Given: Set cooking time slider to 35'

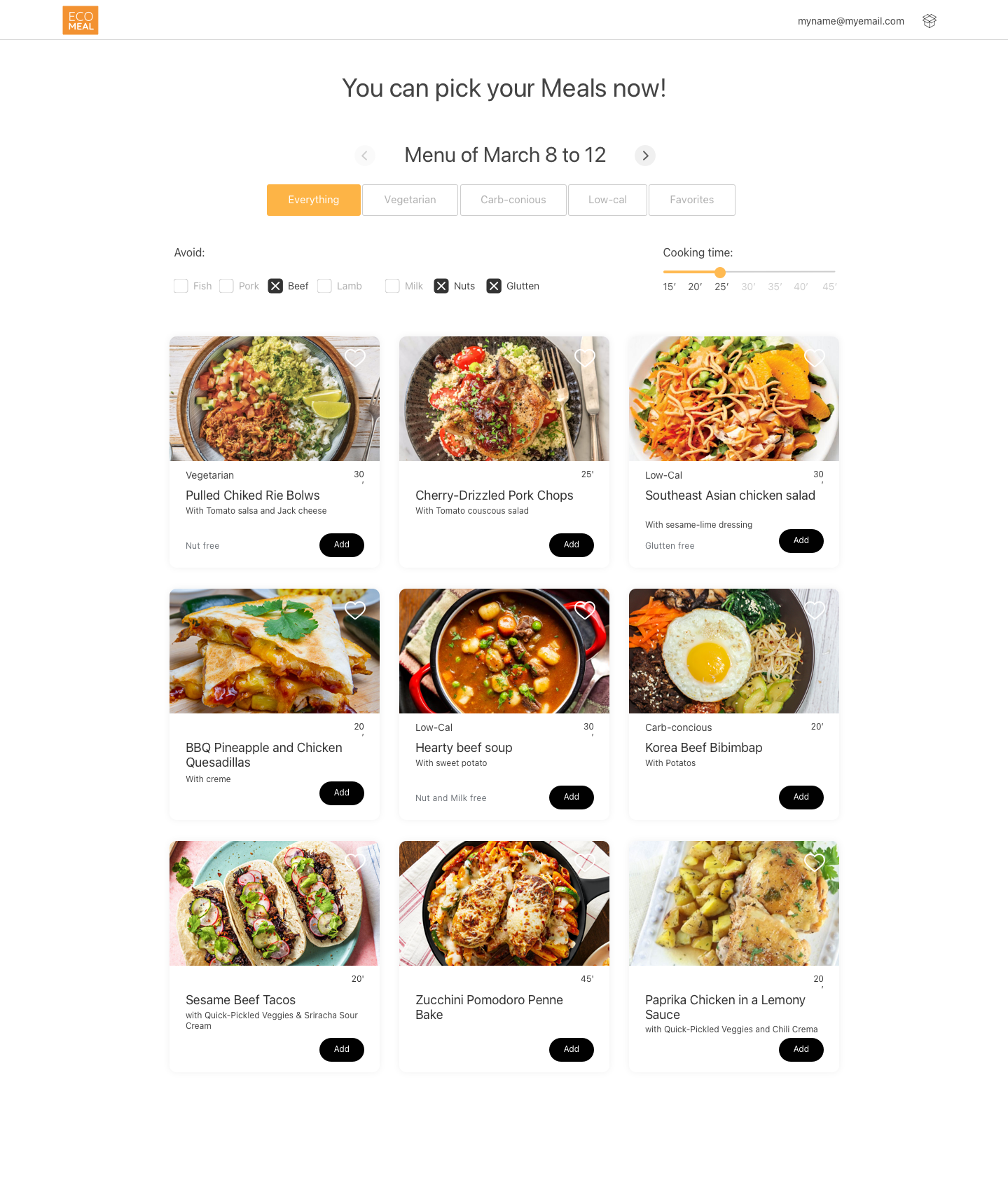Looking at the screenshot, I should (775, 272).
